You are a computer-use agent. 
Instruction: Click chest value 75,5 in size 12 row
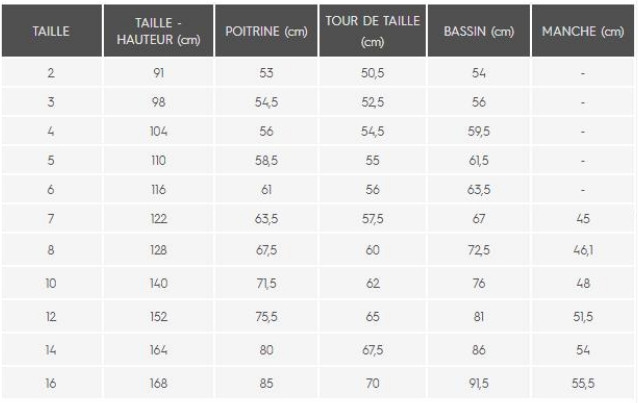266,317
